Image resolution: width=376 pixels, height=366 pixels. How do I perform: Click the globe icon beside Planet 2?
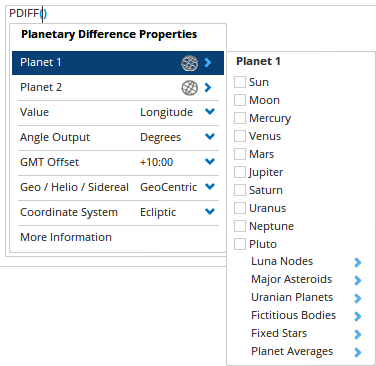click(x=189, y=88)
